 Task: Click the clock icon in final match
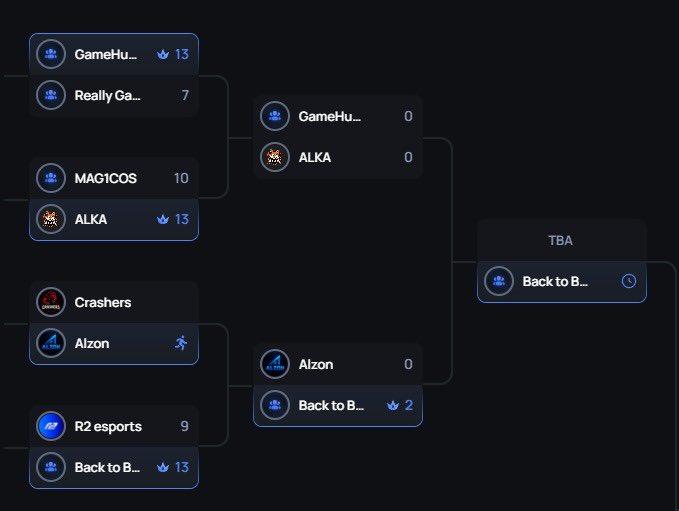[629, 281]
